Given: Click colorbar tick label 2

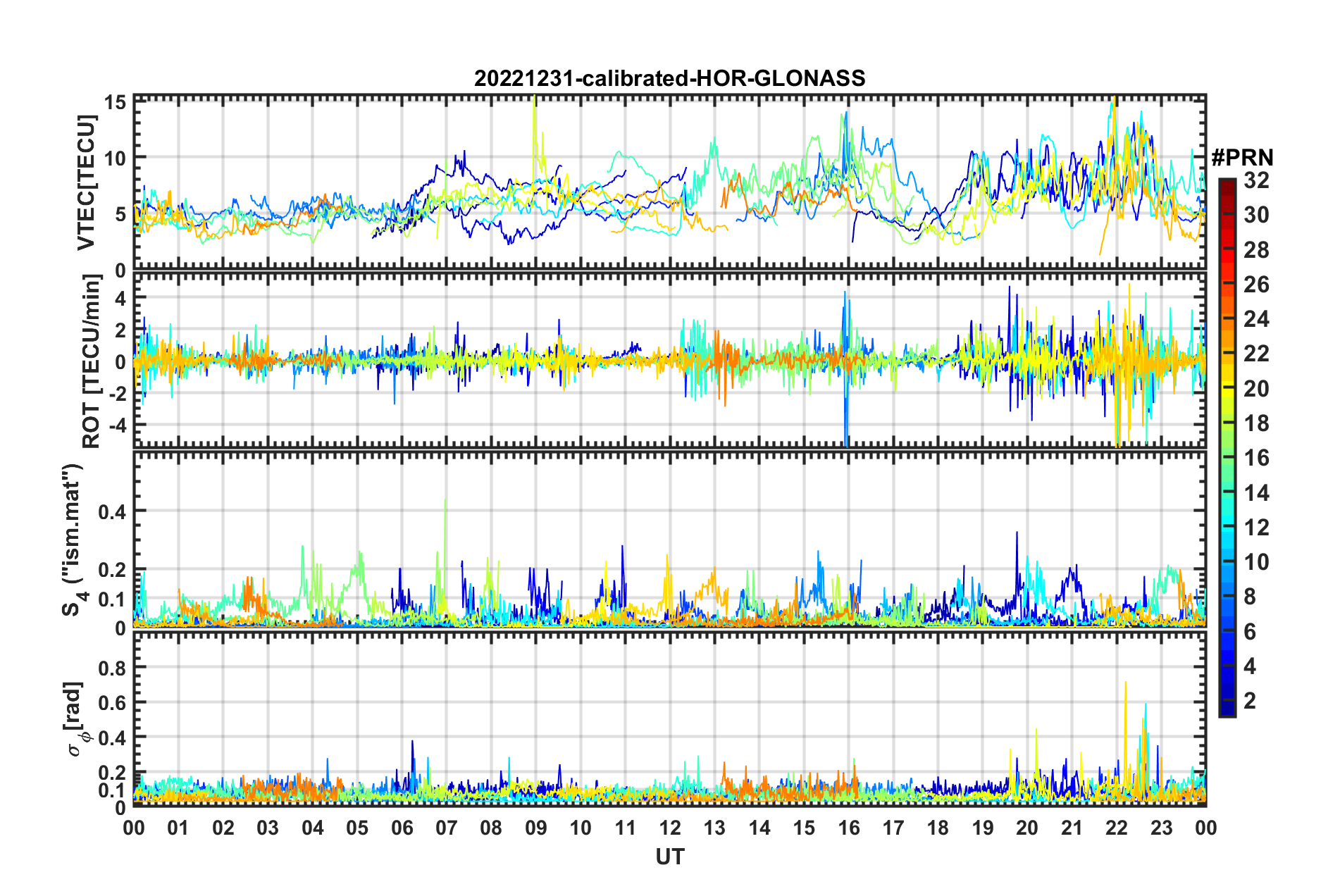Looking at the screenshot, I should pyautogui.click(x=1250, y=701).
